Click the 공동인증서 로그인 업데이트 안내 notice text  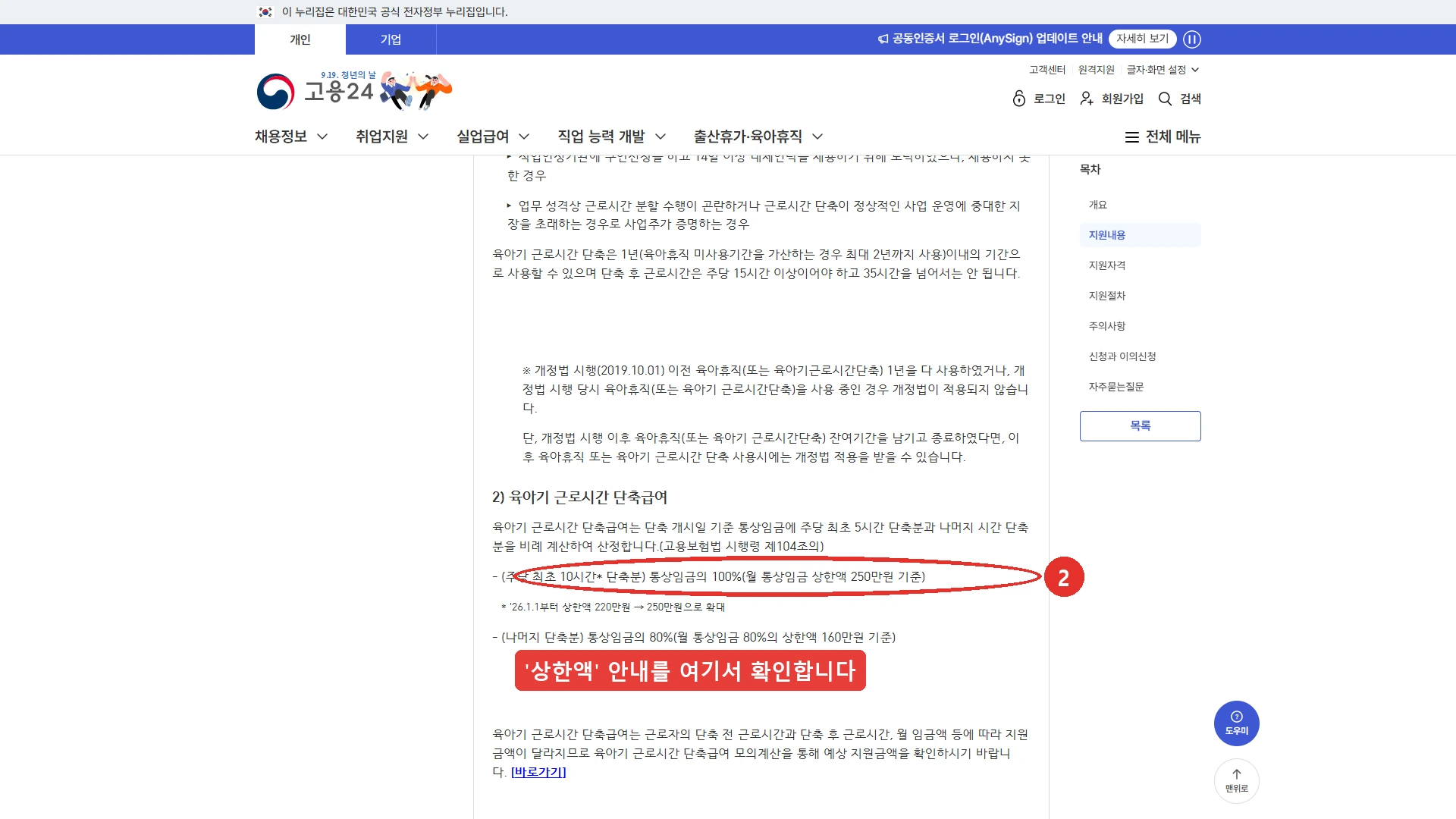997,39
